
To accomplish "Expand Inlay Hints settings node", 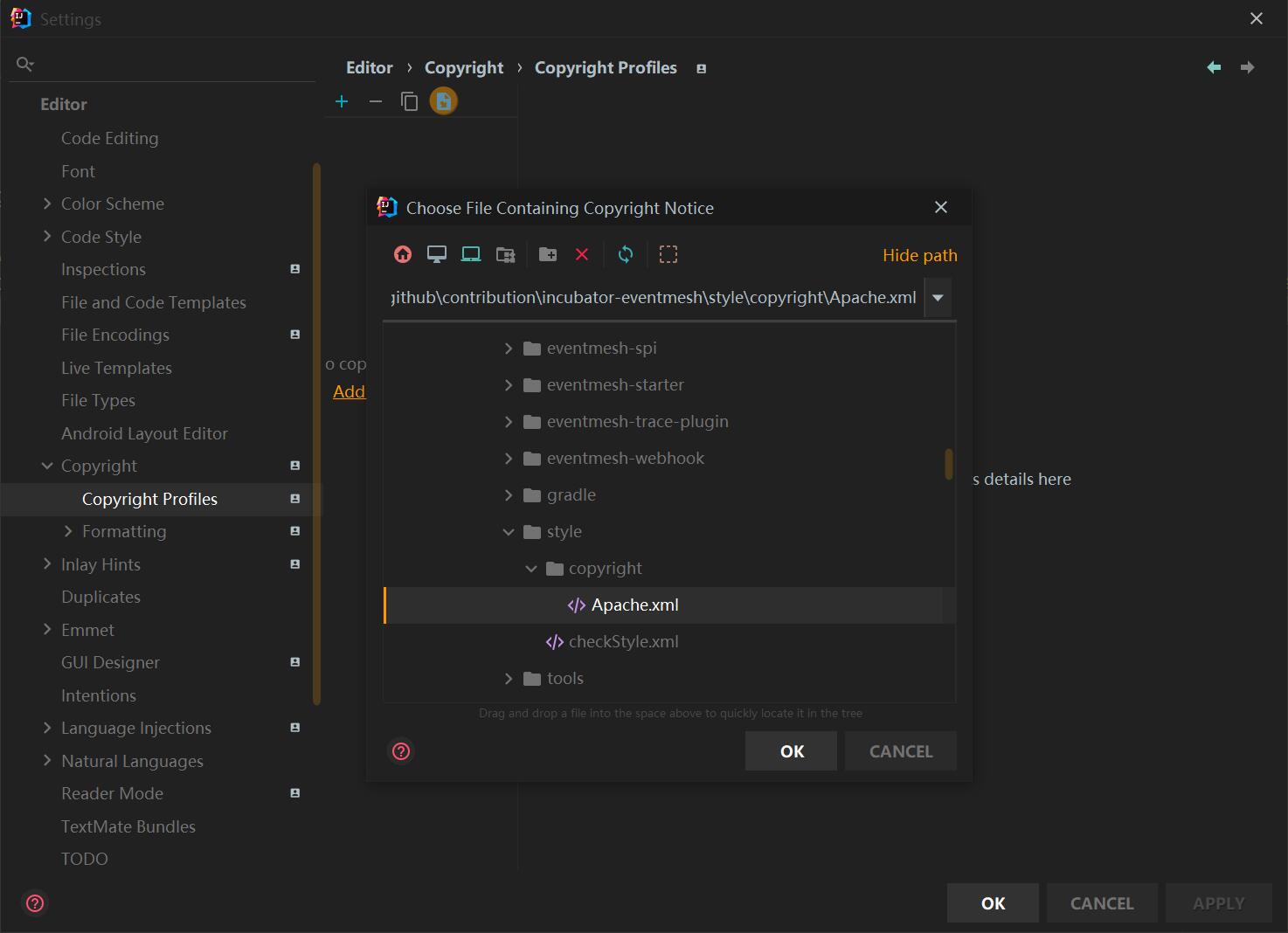I will [x=47, y=564].
